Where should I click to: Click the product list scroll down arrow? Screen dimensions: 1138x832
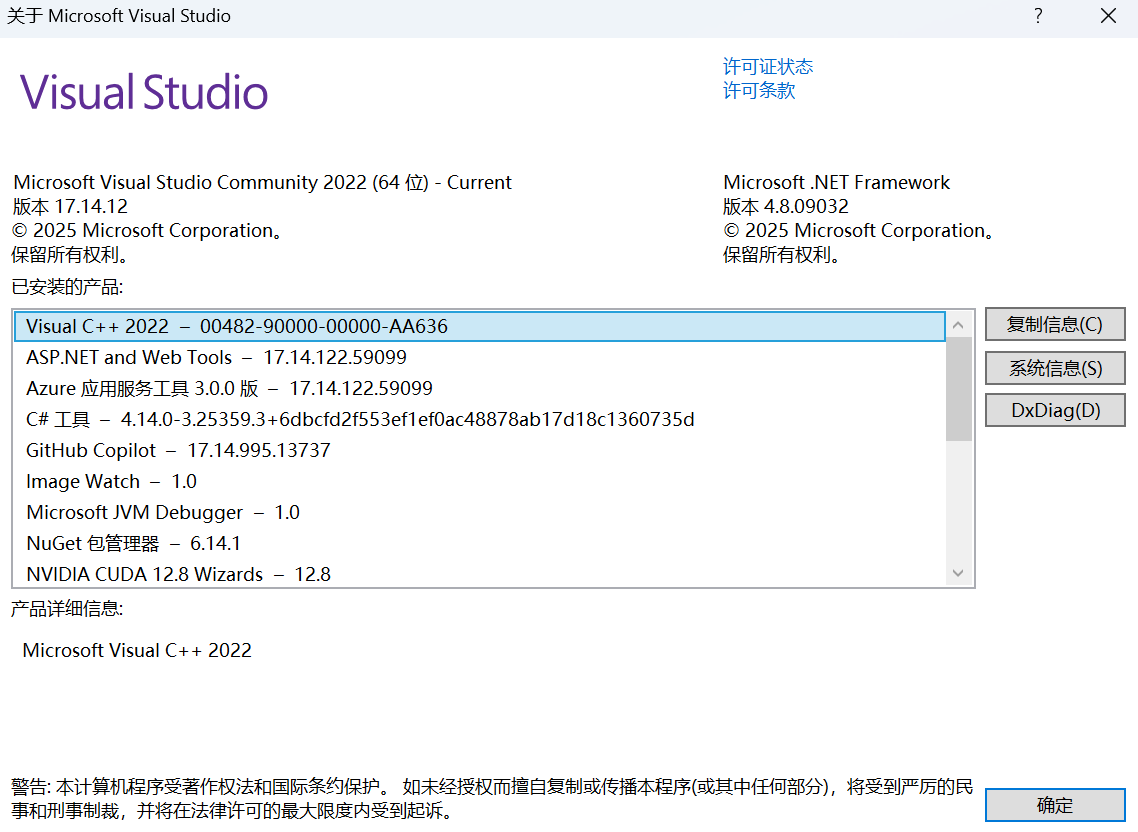point(958,573)
